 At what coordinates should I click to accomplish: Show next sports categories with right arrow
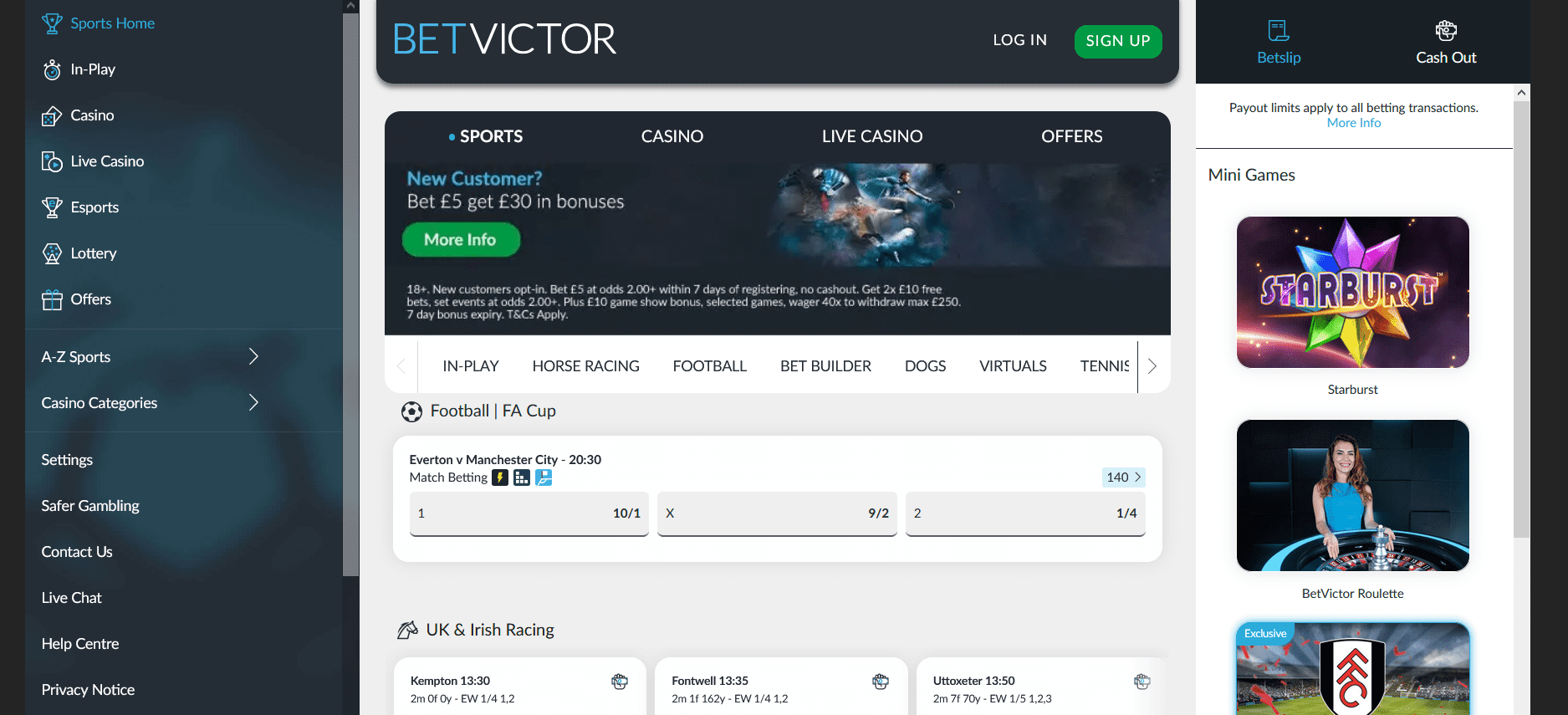(x=1152, y=366)
